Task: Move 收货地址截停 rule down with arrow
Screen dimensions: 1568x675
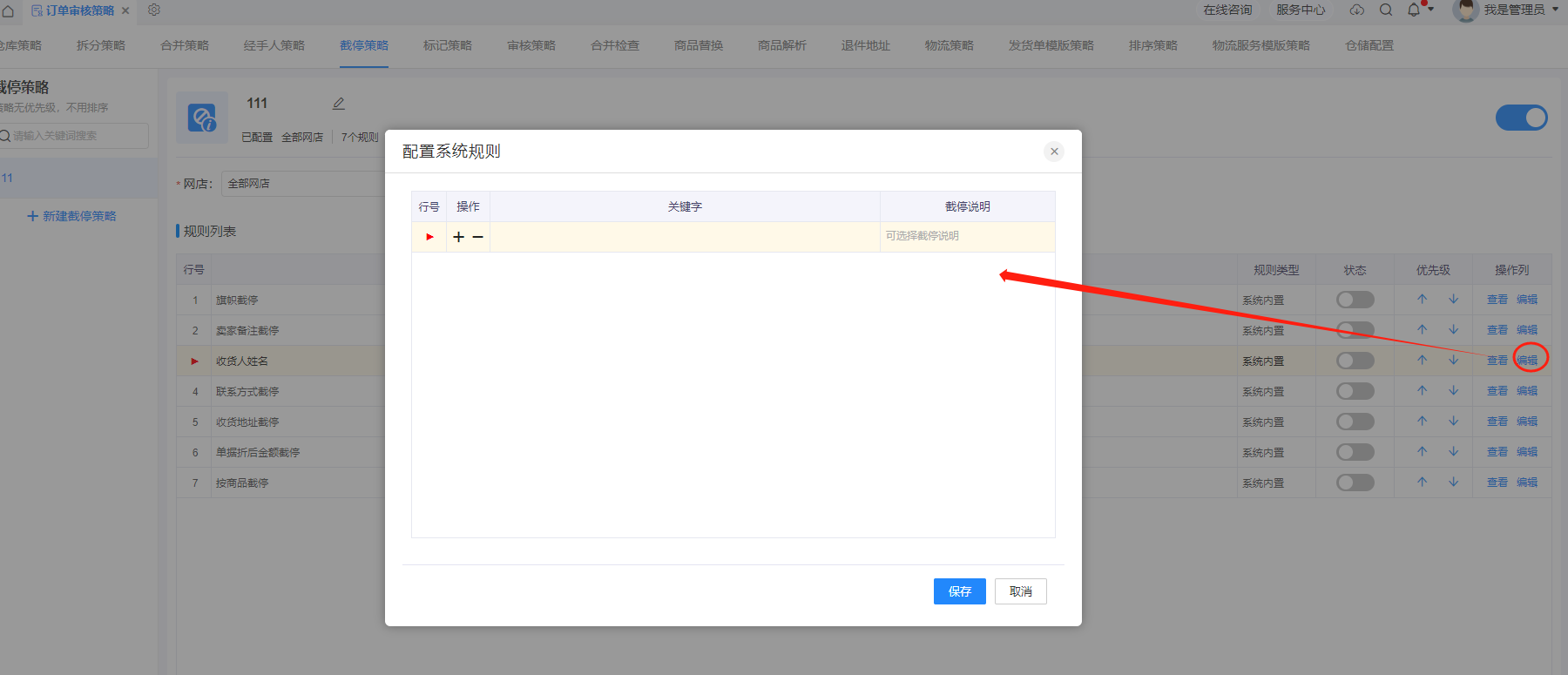Action: click(1454, 421)
